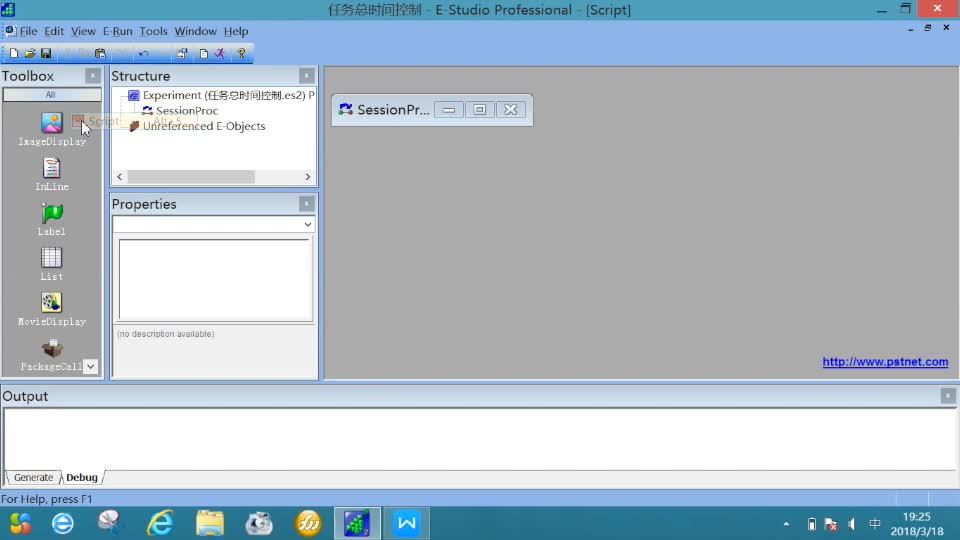
Task: Click the All filter button in Toolbox
Action: [51, 95]
